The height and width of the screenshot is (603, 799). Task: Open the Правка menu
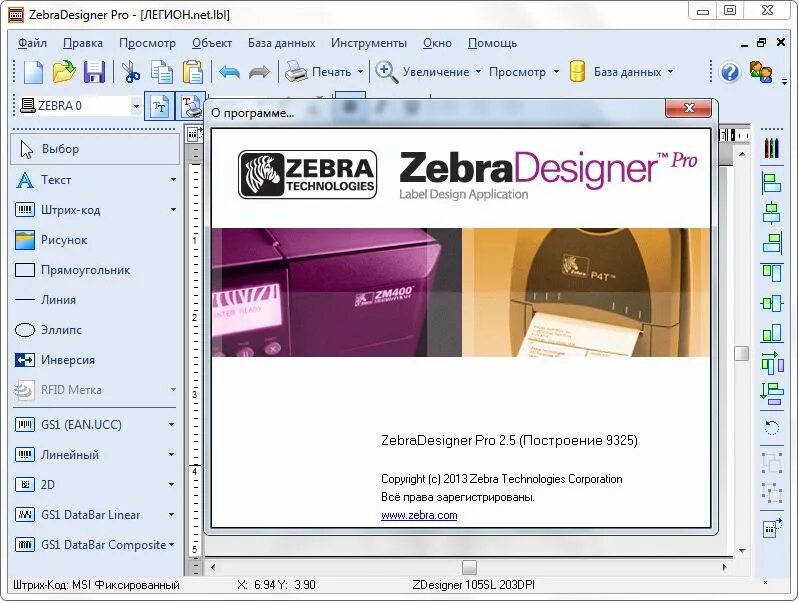[x=83, y=43]
